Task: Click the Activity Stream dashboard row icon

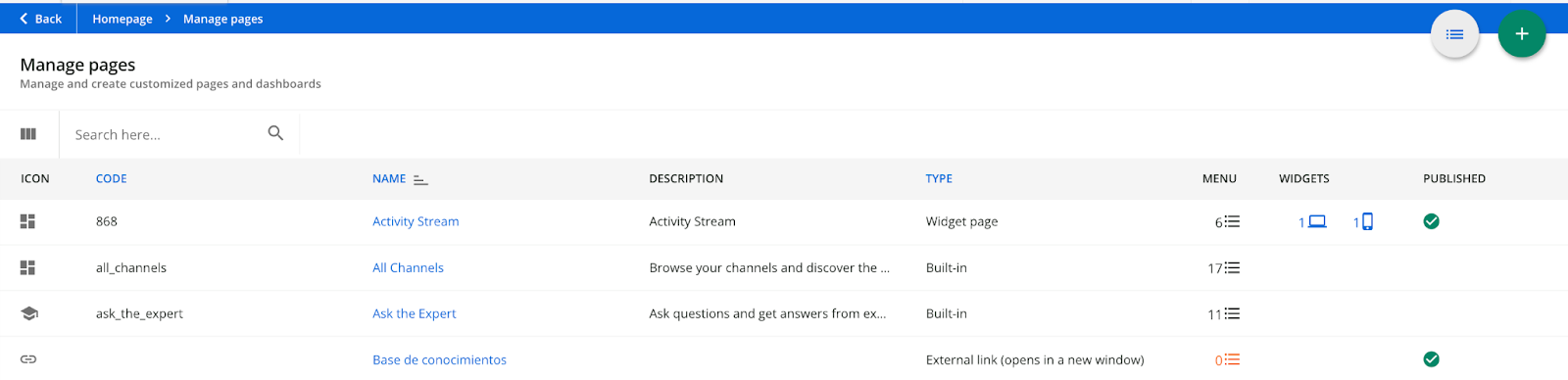Action: [x=27, y=222]
